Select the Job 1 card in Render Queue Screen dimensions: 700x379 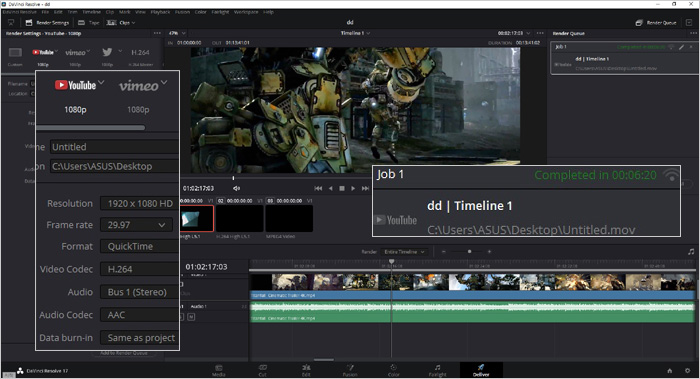point(624,58)
